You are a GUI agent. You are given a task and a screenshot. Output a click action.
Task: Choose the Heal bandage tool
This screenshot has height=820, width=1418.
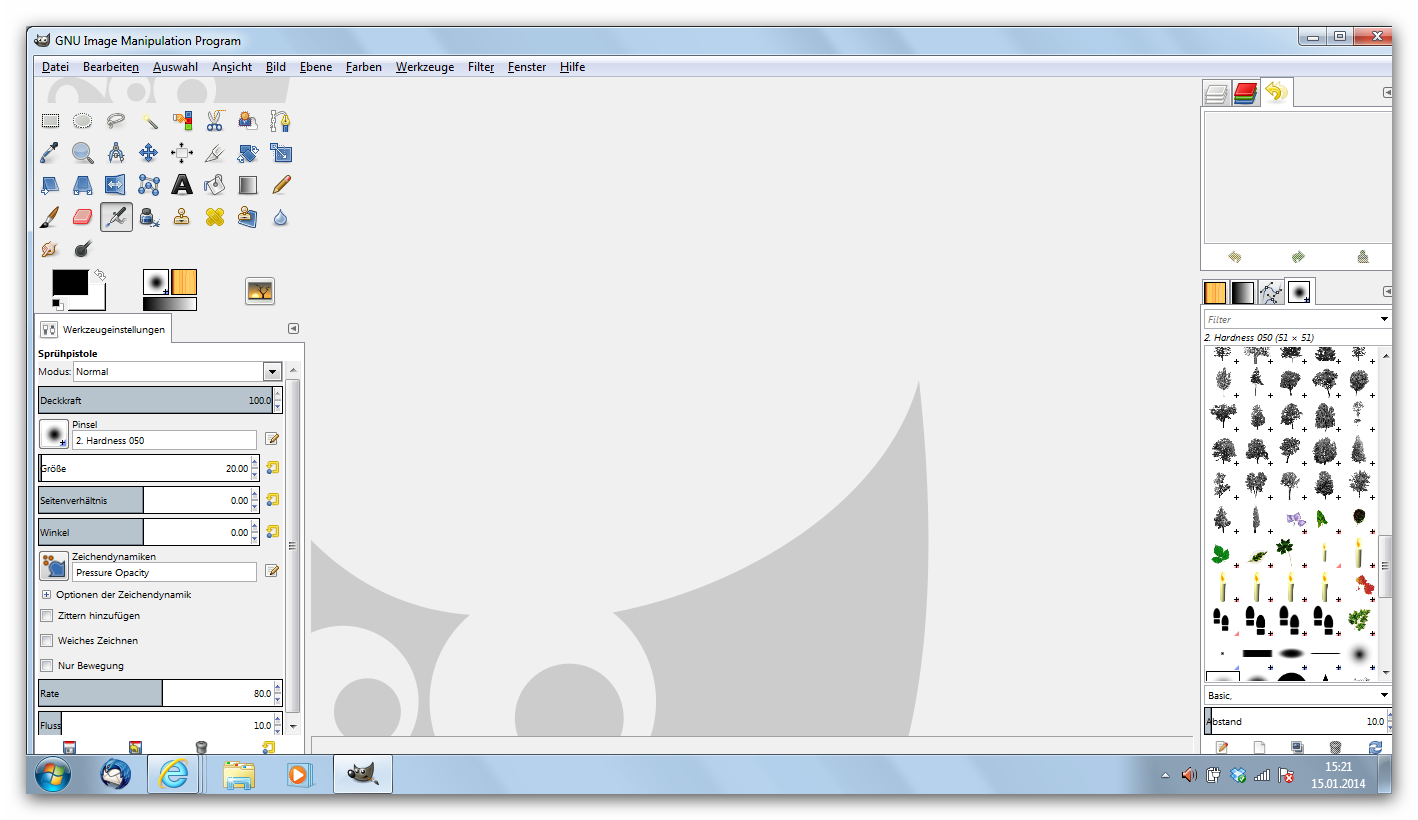tap(215, 217)
